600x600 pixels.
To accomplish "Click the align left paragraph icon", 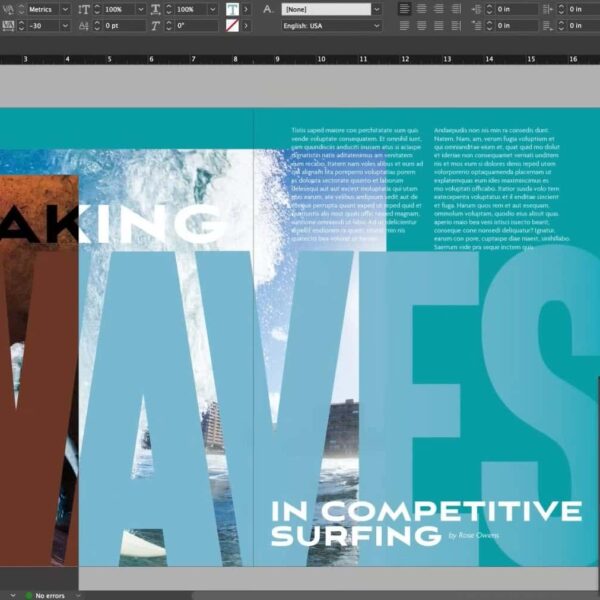I will click(405, 9).
